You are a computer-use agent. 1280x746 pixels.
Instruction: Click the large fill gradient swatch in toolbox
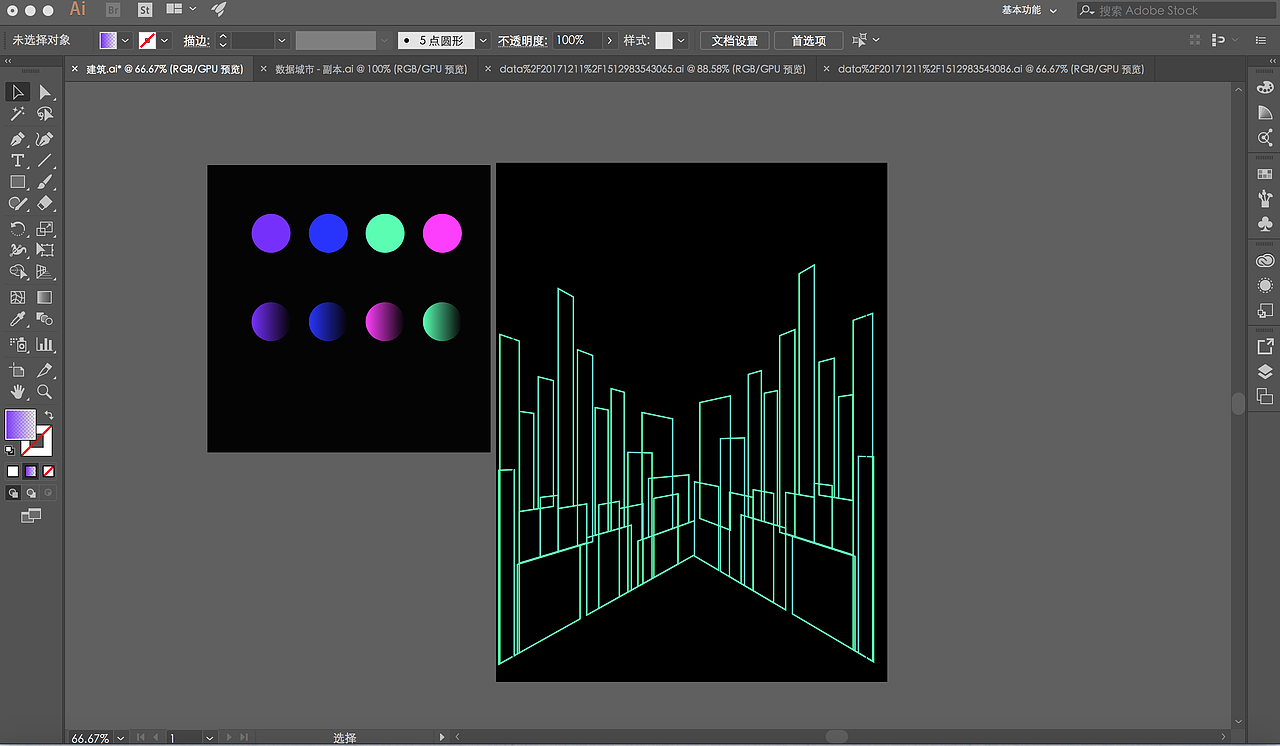[x=20, y=424]
